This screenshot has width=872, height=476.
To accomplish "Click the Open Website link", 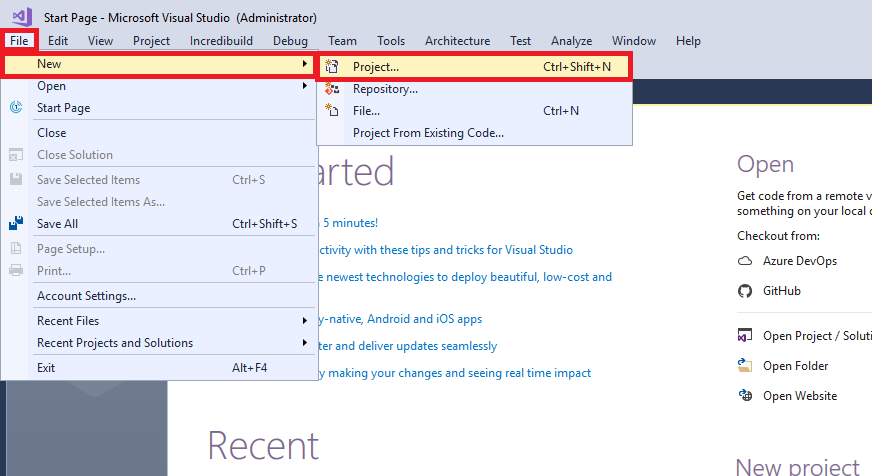I will pyautogui.click(x=800, y=396).
